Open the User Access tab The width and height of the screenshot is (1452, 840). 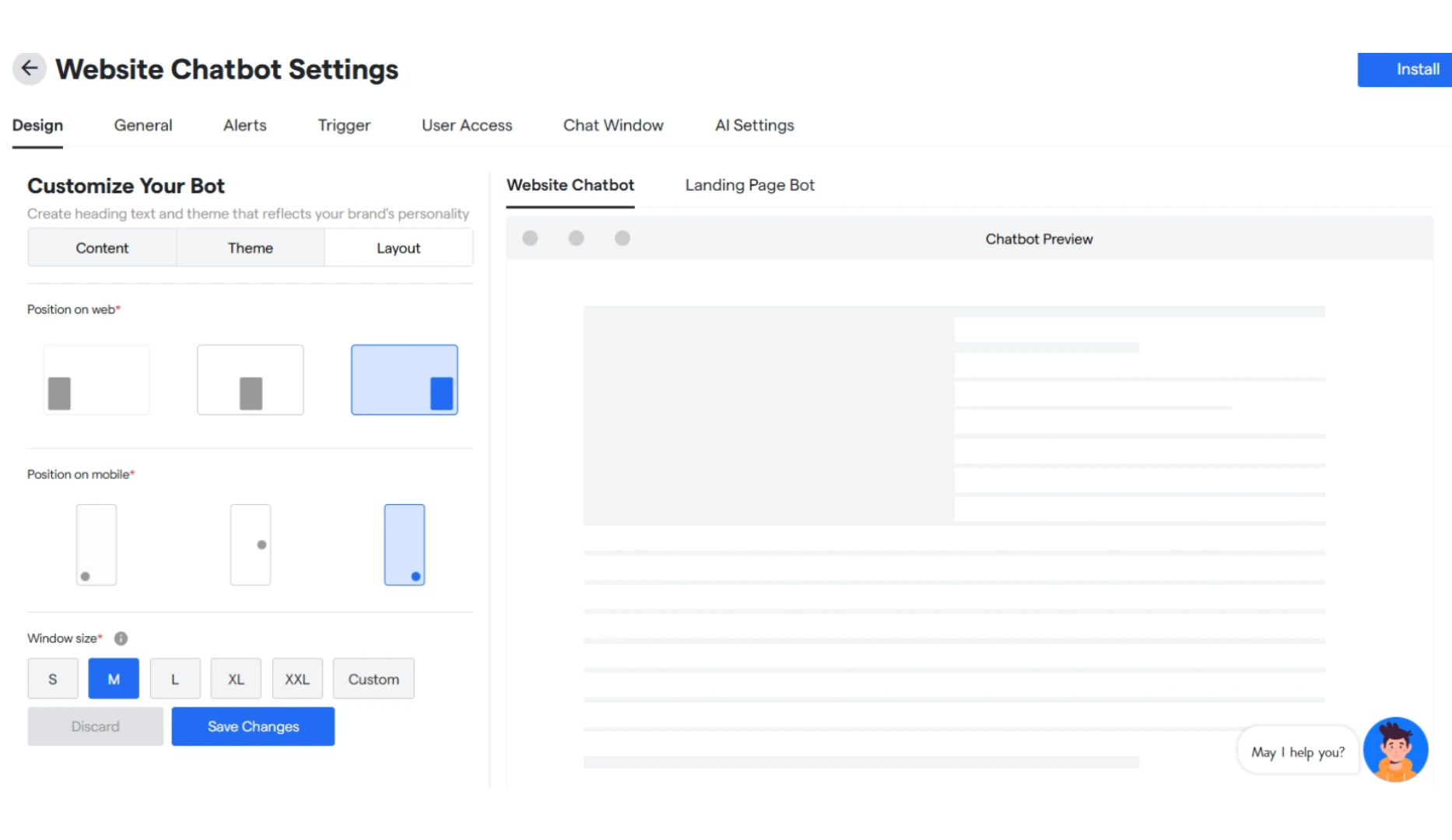(467, 125)
